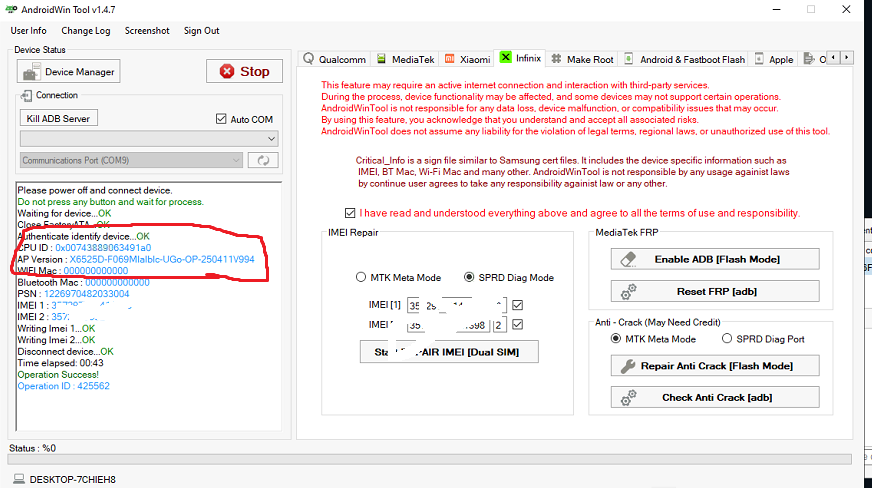Click 'Writing Imei 1...OK' log line
The height and width of the screenshot is (488, 872).
[56, 328]
